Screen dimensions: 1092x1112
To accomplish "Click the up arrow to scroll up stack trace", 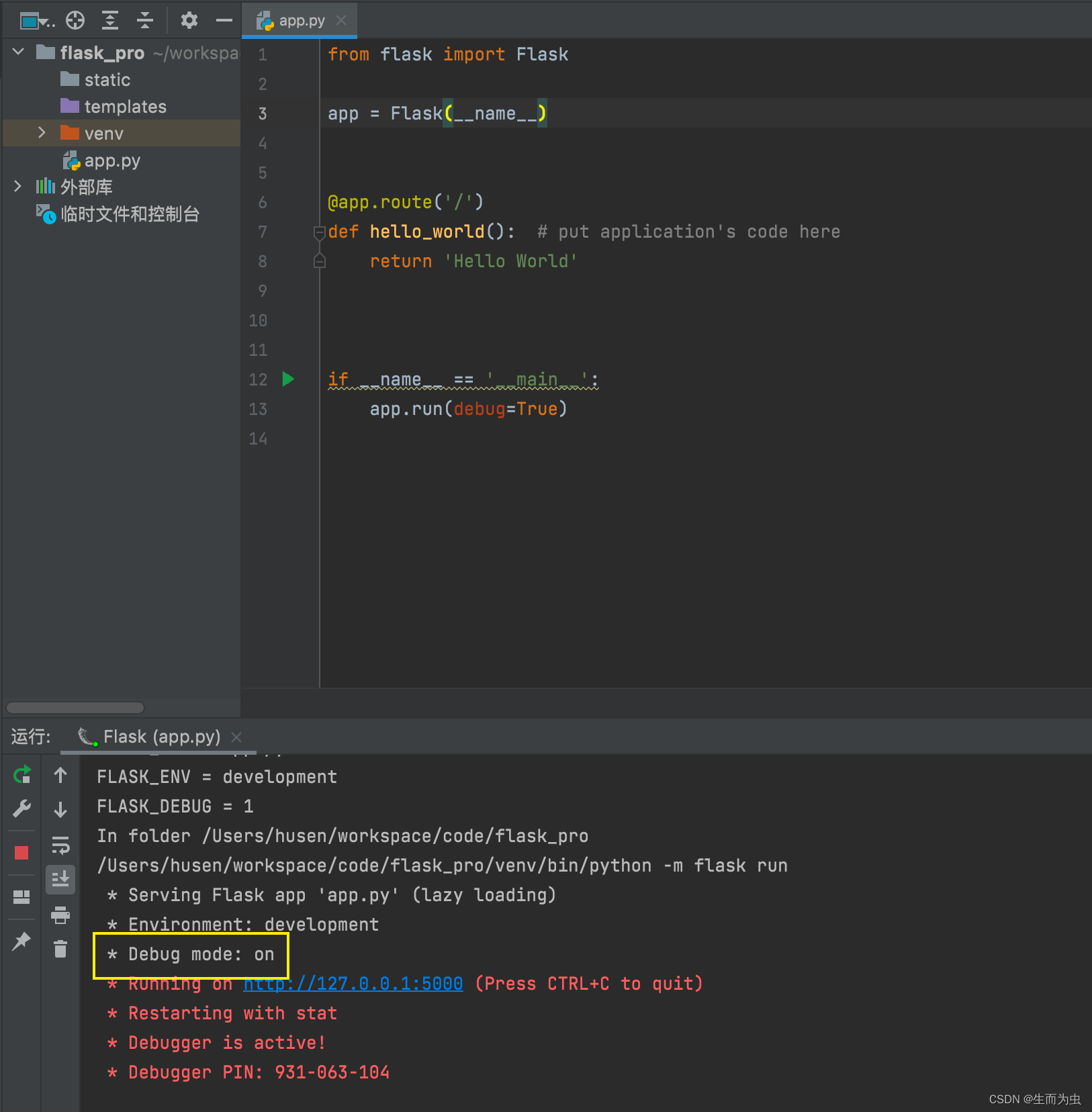I will click(x=60, y=775).
